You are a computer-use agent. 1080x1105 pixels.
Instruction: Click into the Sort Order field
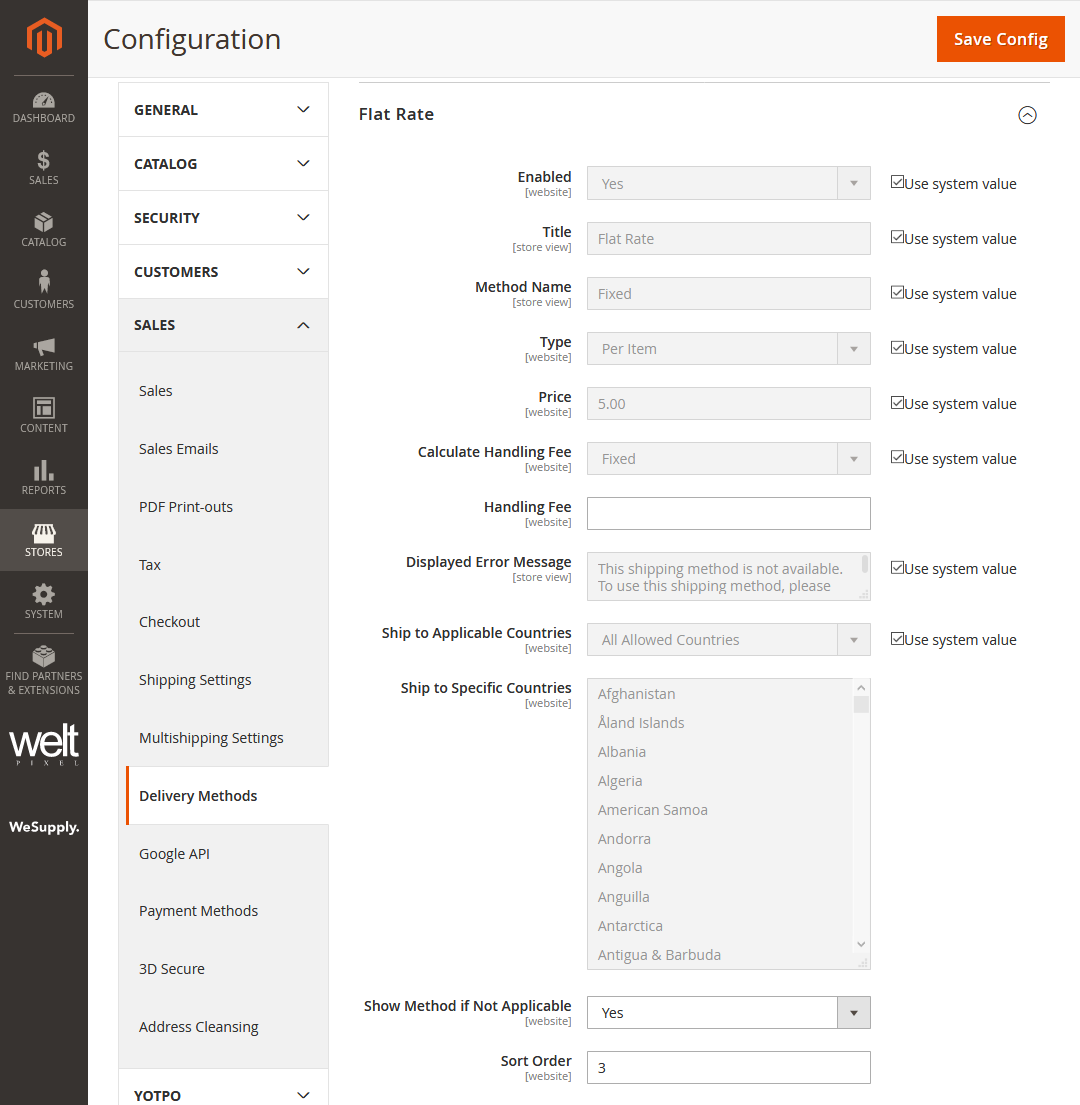(728, 1068)
